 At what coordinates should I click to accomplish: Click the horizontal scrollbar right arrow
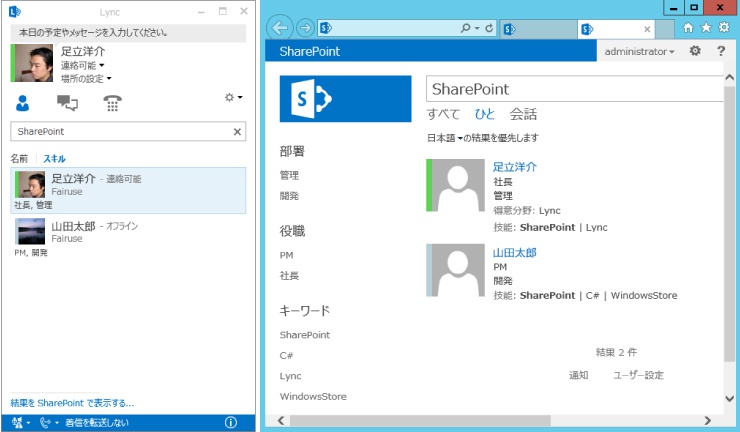click(x=707, y=420)
